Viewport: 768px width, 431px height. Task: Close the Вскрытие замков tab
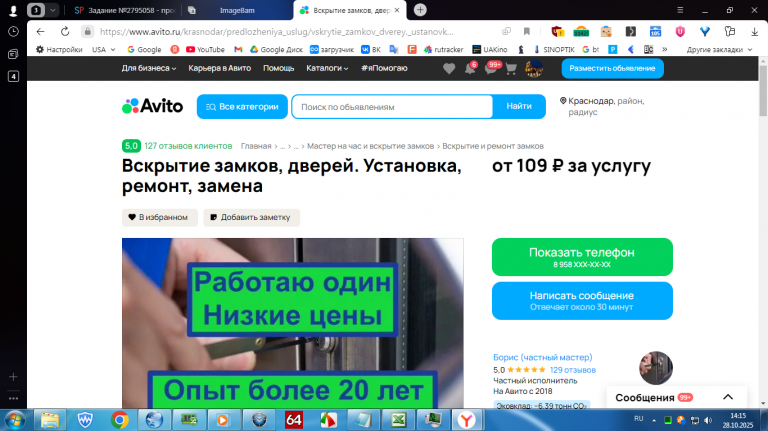[397, 10]
